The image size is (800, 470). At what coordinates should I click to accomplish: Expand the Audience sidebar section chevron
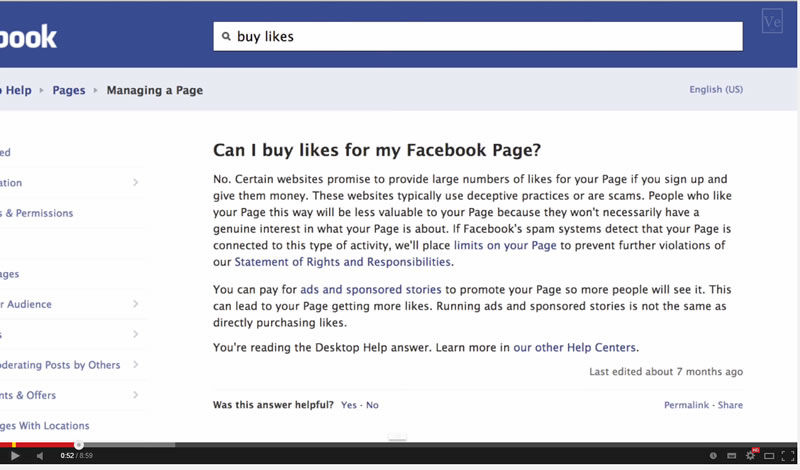(135, 304)
